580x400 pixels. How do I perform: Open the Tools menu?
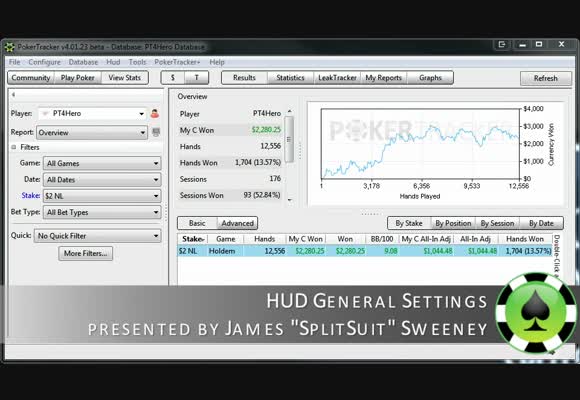click(137, 62)
